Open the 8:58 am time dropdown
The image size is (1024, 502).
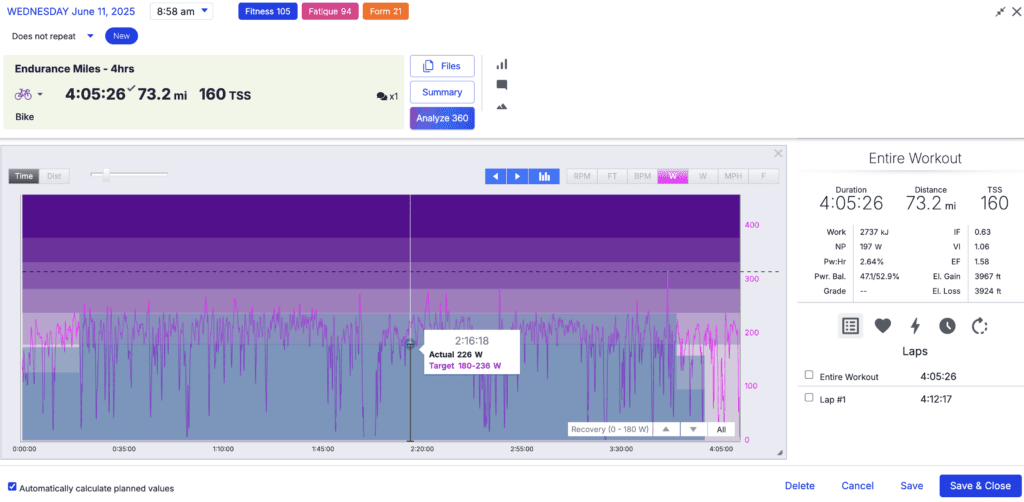click(x=182, y=11)
